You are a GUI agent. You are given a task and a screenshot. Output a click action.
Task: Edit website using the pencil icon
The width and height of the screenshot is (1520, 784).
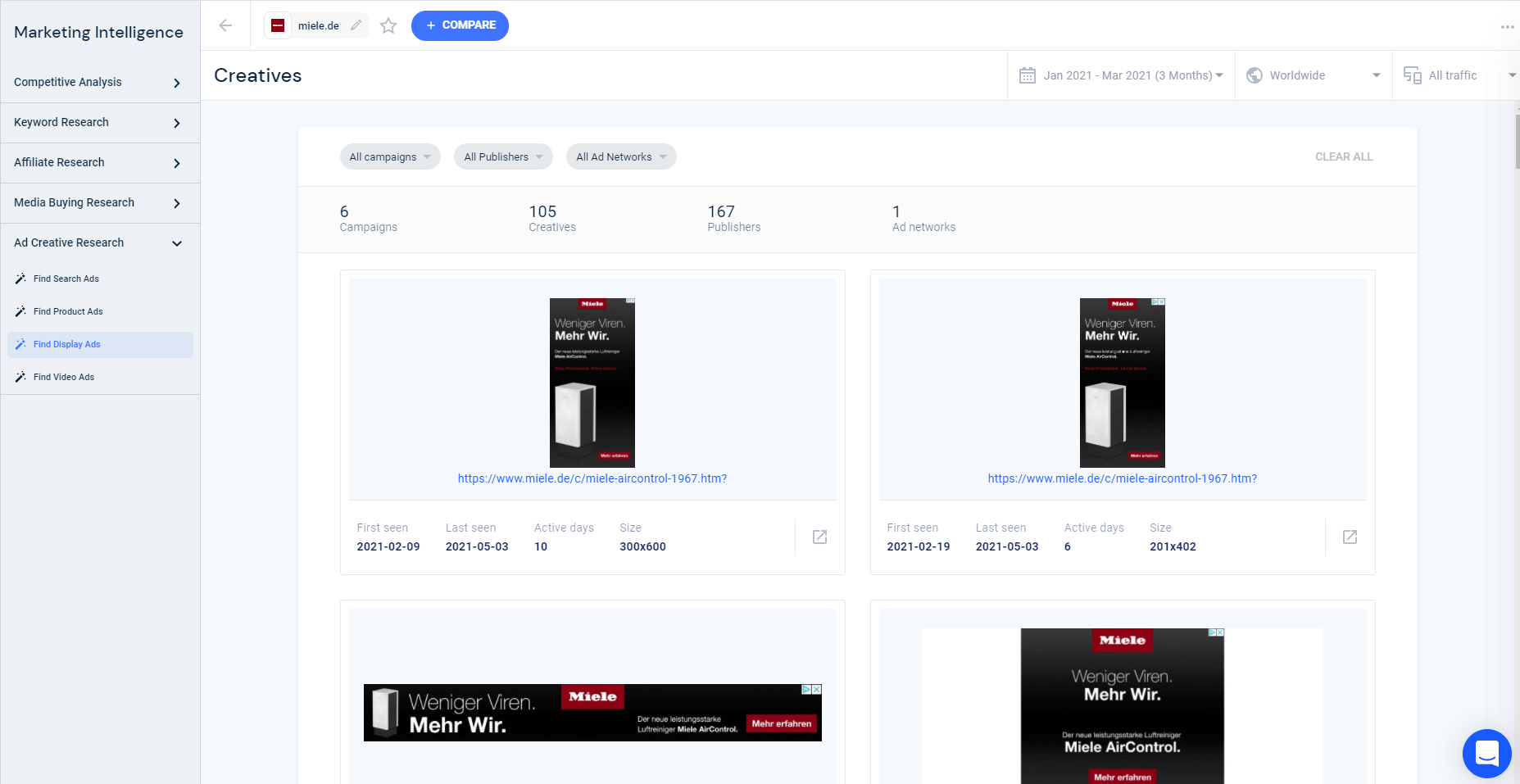click(356, 25)
